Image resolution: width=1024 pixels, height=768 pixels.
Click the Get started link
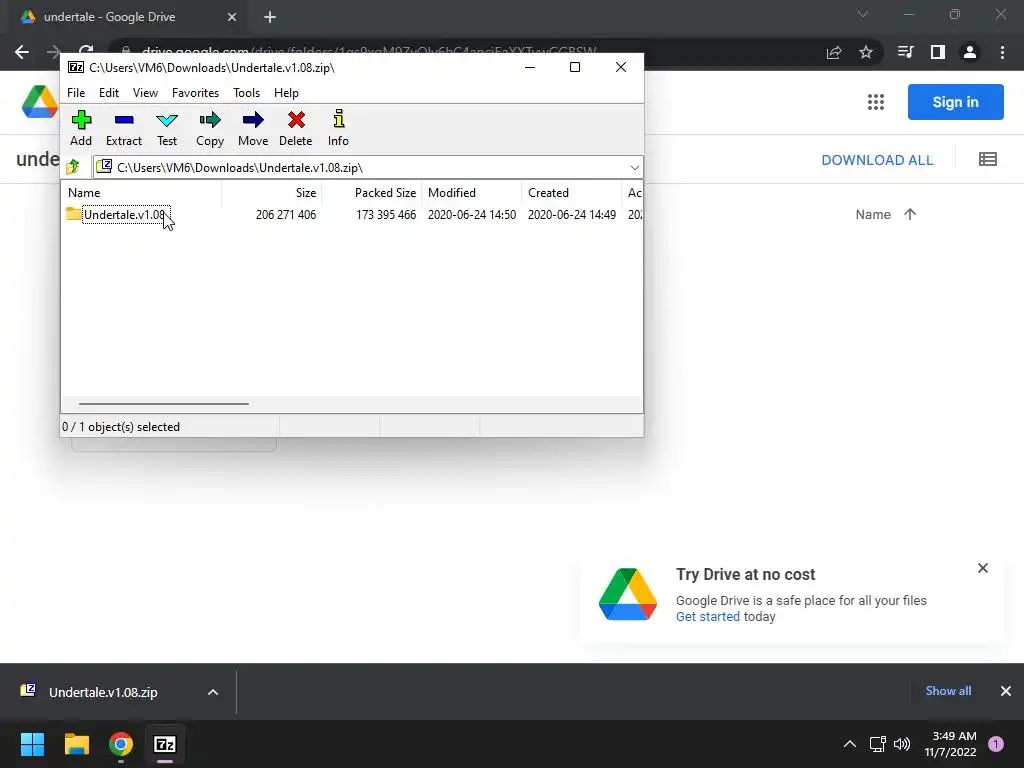[x=707, y=617]
